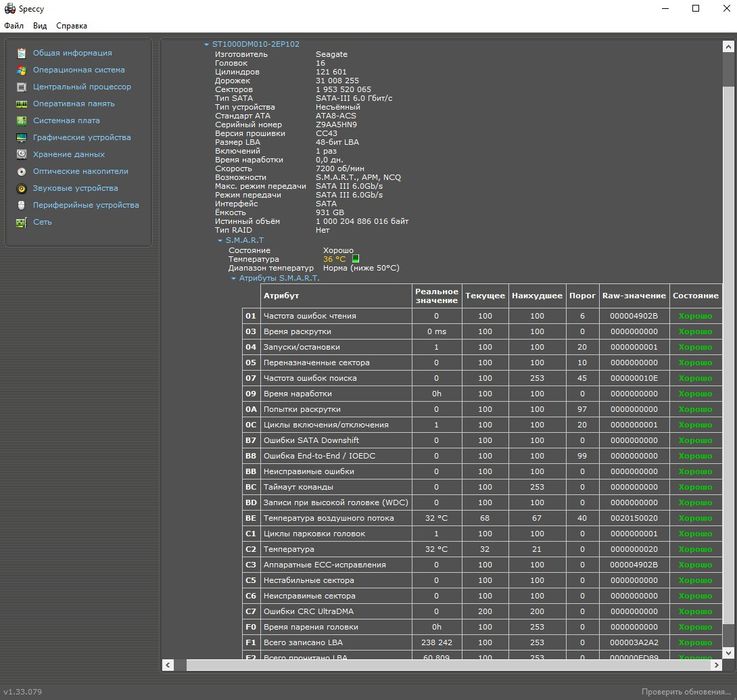Click raw value 000003A2A2
Screen dimensions: 737x700
pyautogui.click(x=634, y=642)
